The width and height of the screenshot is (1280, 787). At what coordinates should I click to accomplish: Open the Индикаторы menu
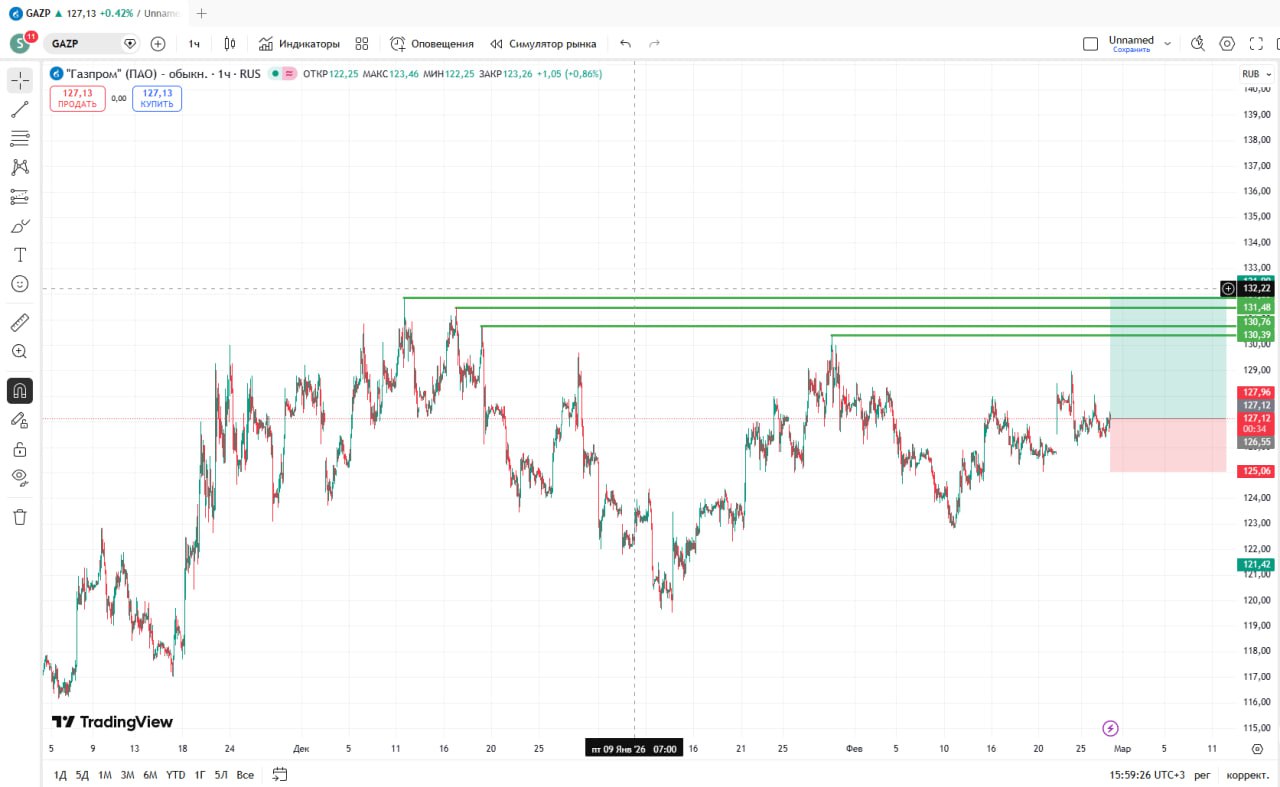click(299, 44)
